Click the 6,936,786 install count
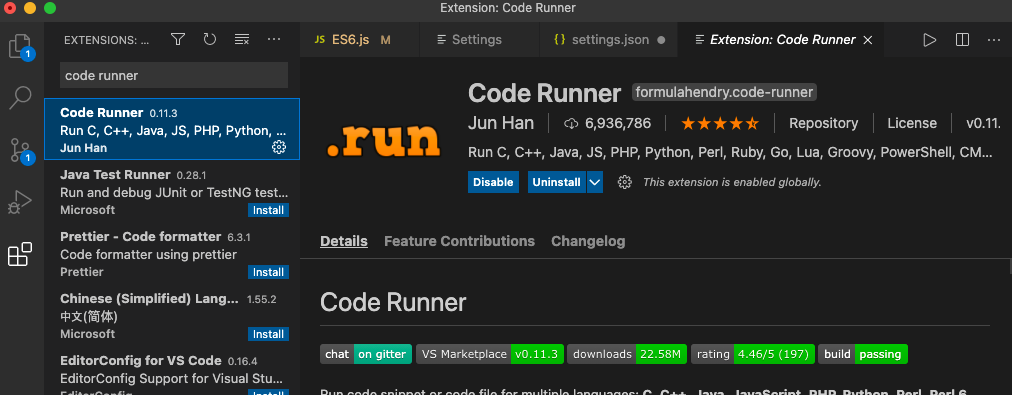 (x=618, y=123)
